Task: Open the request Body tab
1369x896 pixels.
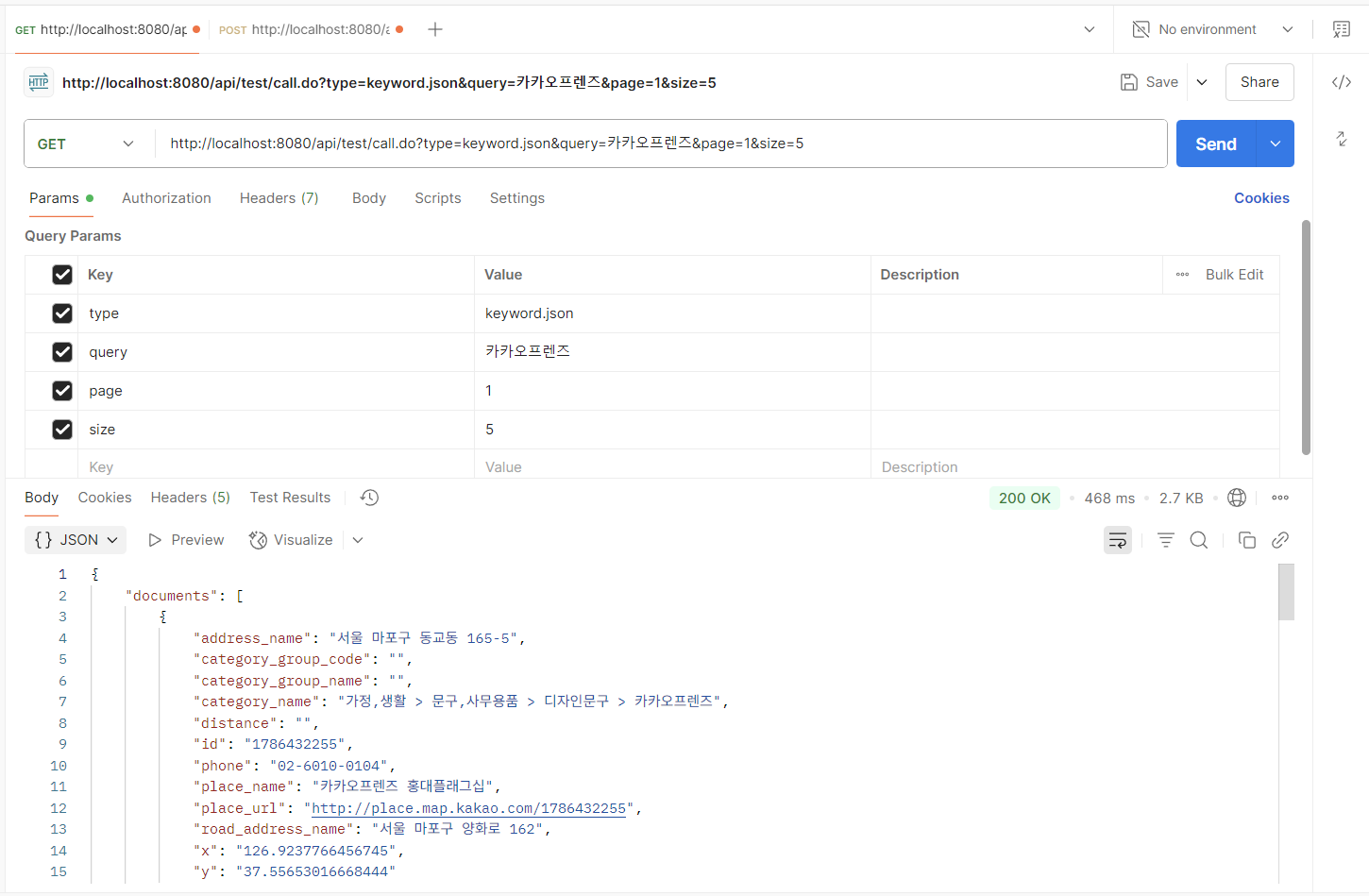Action: [369, 198]
